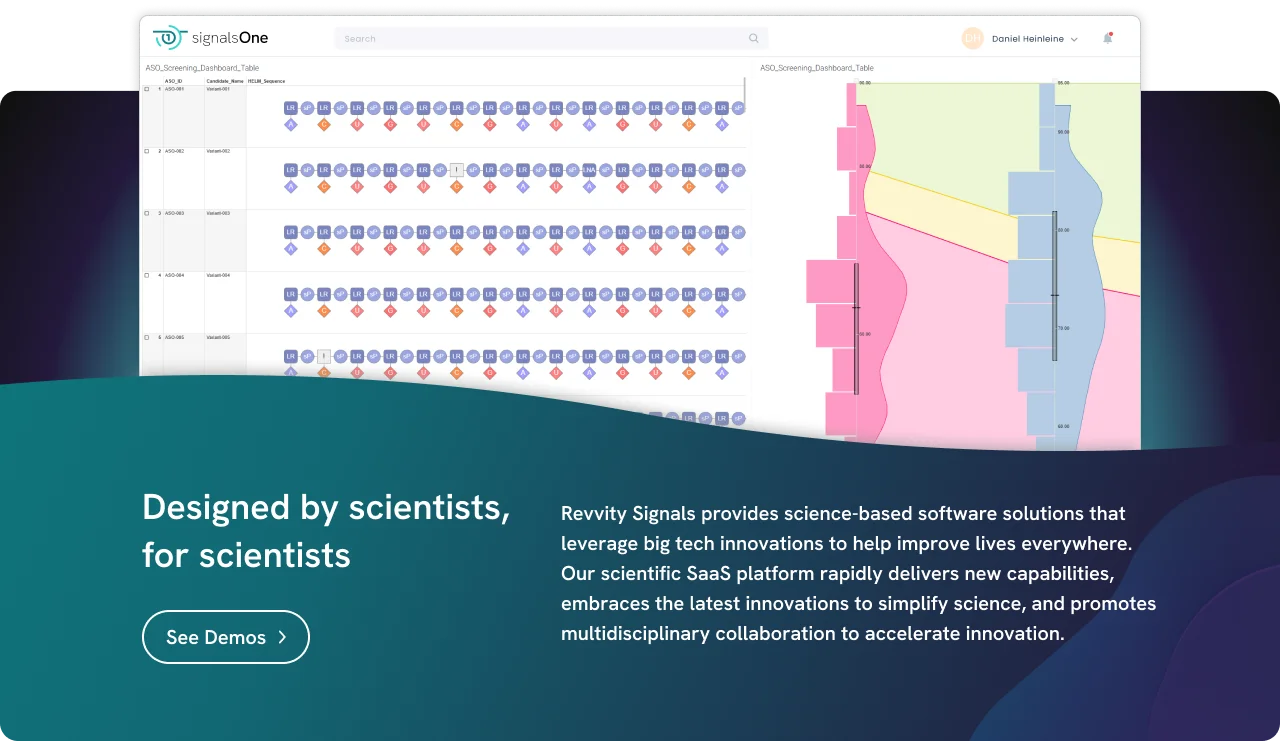The height and width of the screenshot is (741, 1280).
Task: Click the Candidate_Name column header
Action: coord(225,80)
